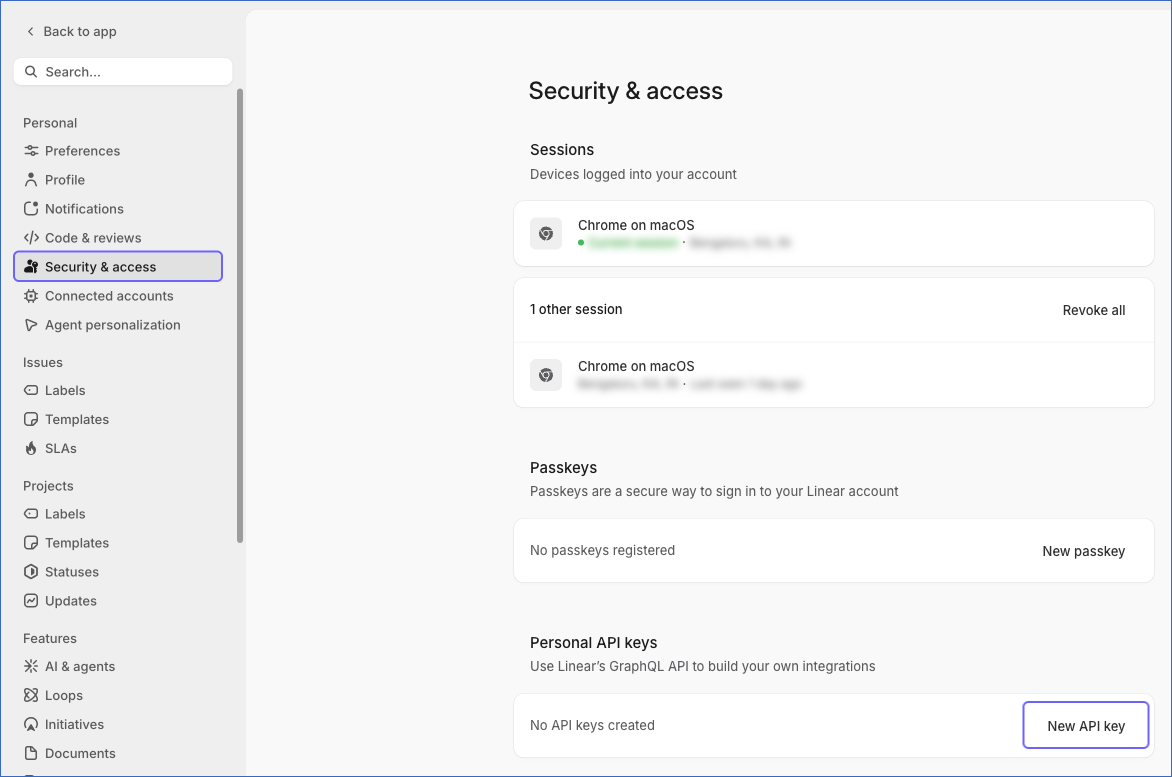Click the Security & access page heading

coord(625,91)
